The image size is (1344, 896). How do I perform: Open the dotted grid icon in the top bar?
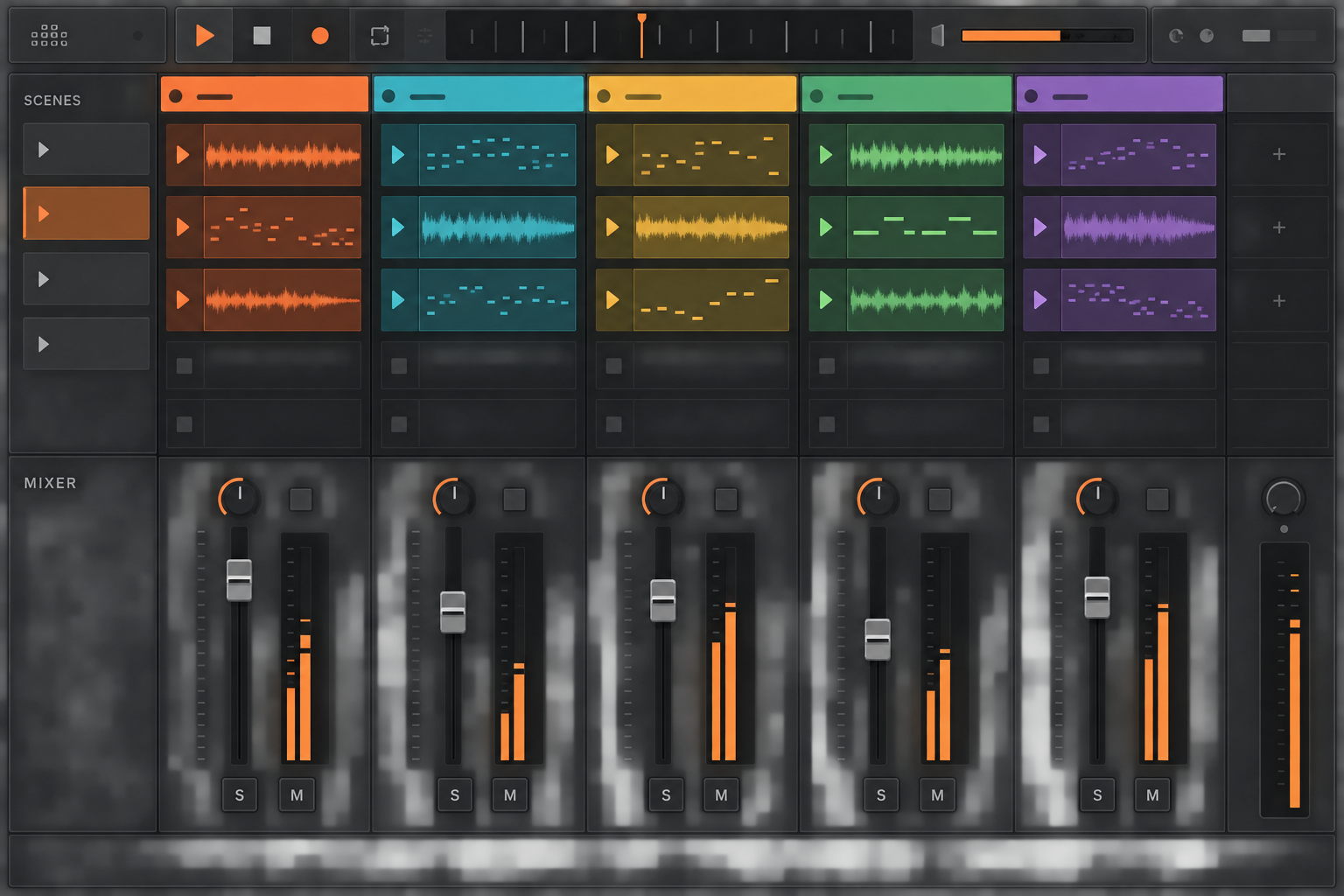(49, 36)
